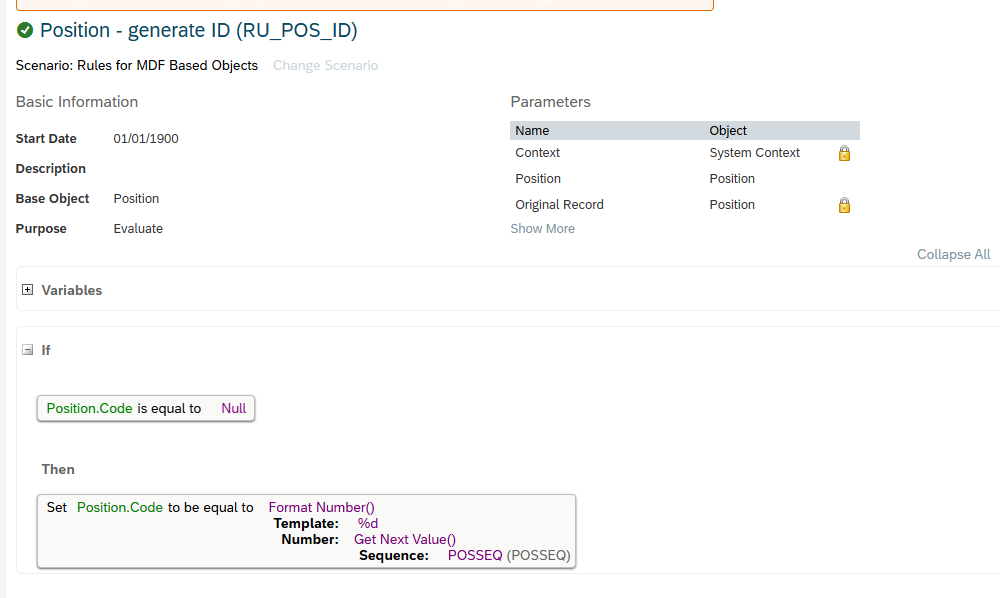The image size is (1000, 598).
Task: Click the Null value in condition
Action: click(x=234, y=408)
